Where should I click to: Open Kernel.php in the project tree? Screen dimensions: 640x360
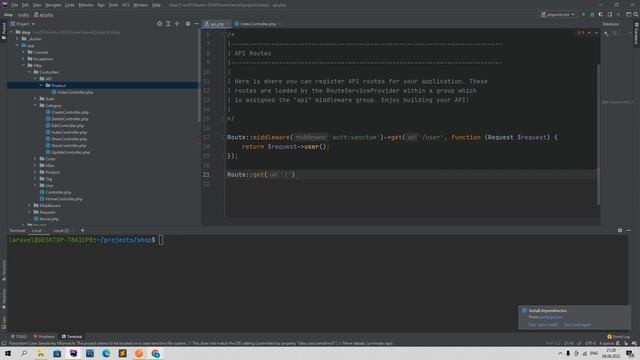(x=46, y=219)
